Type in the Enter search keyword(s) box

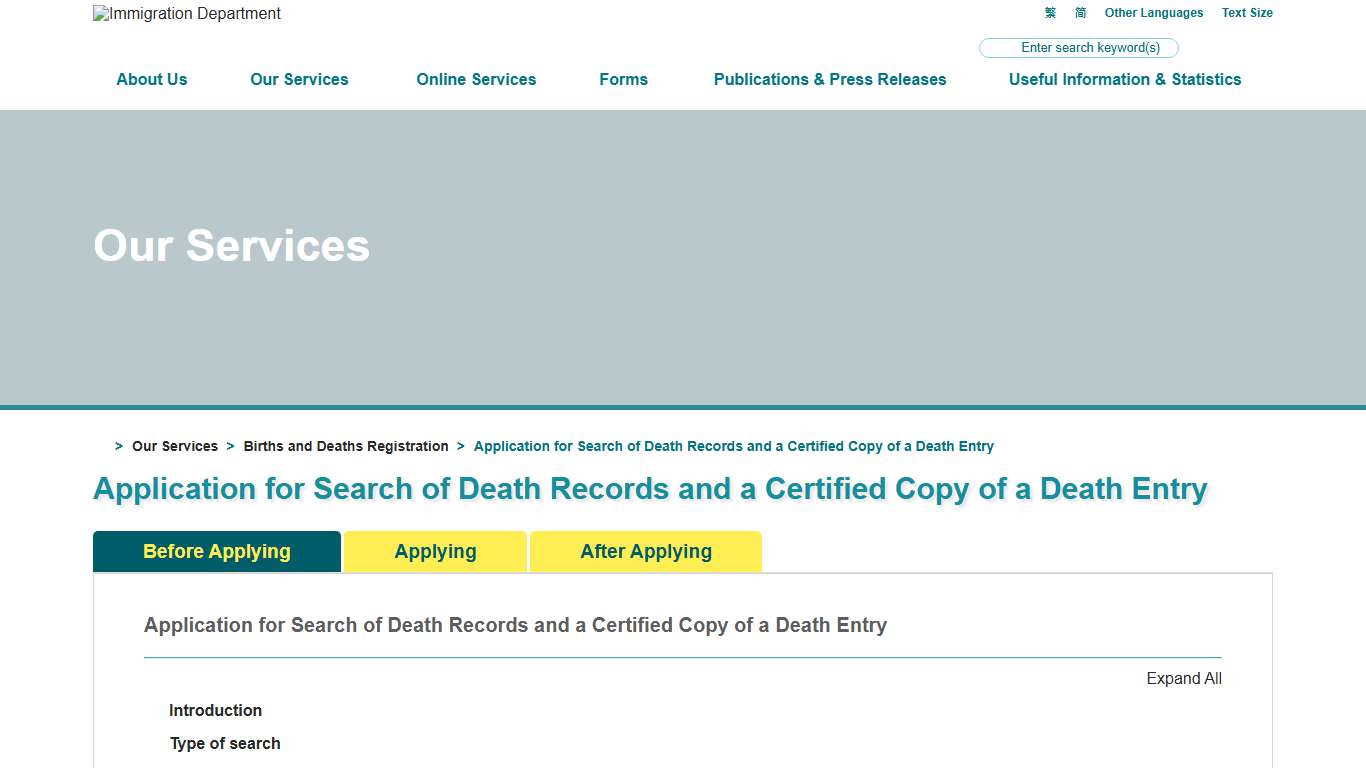(1078, 47)
